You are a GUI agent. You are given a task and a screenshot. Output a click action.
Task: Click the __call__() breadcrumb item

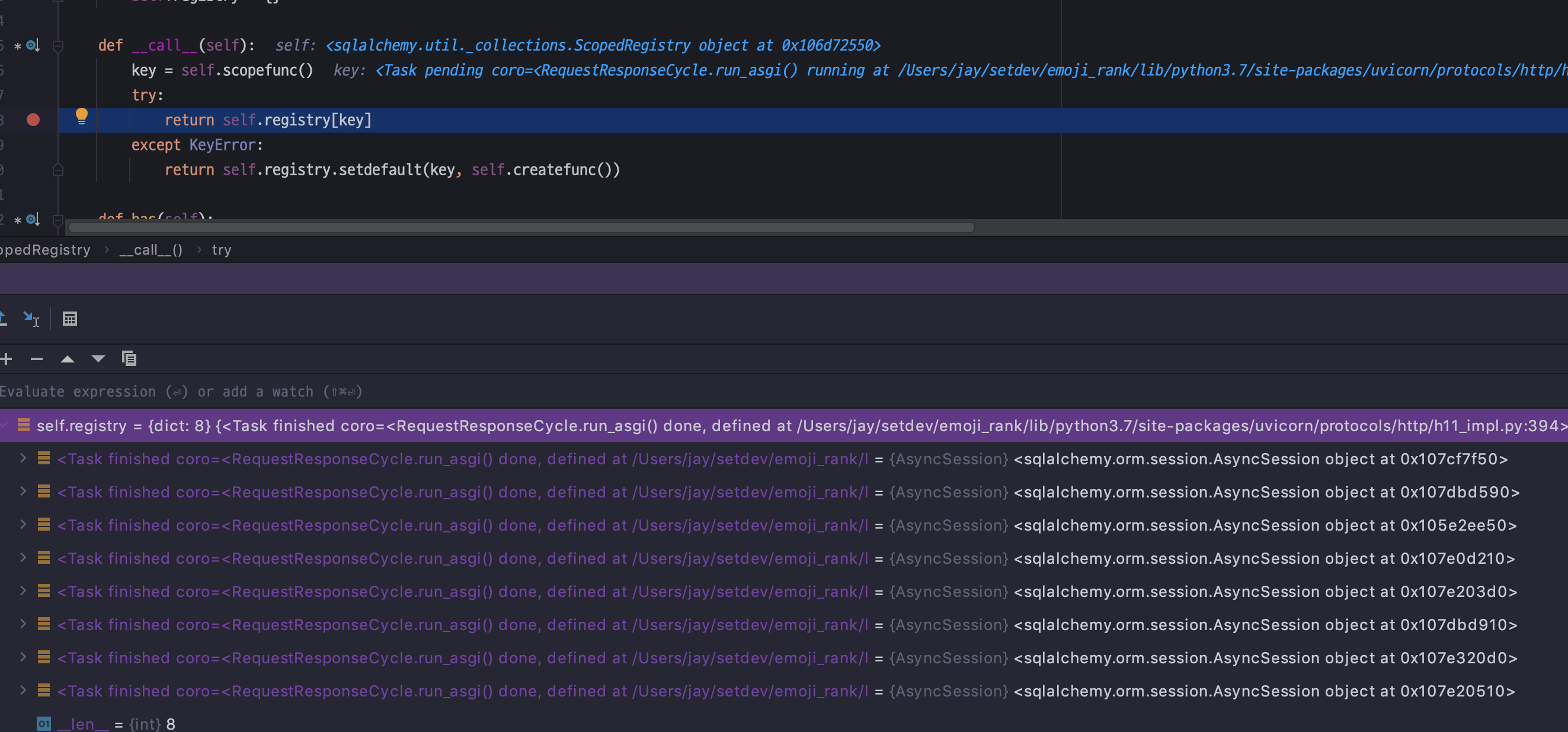(151, 250)
